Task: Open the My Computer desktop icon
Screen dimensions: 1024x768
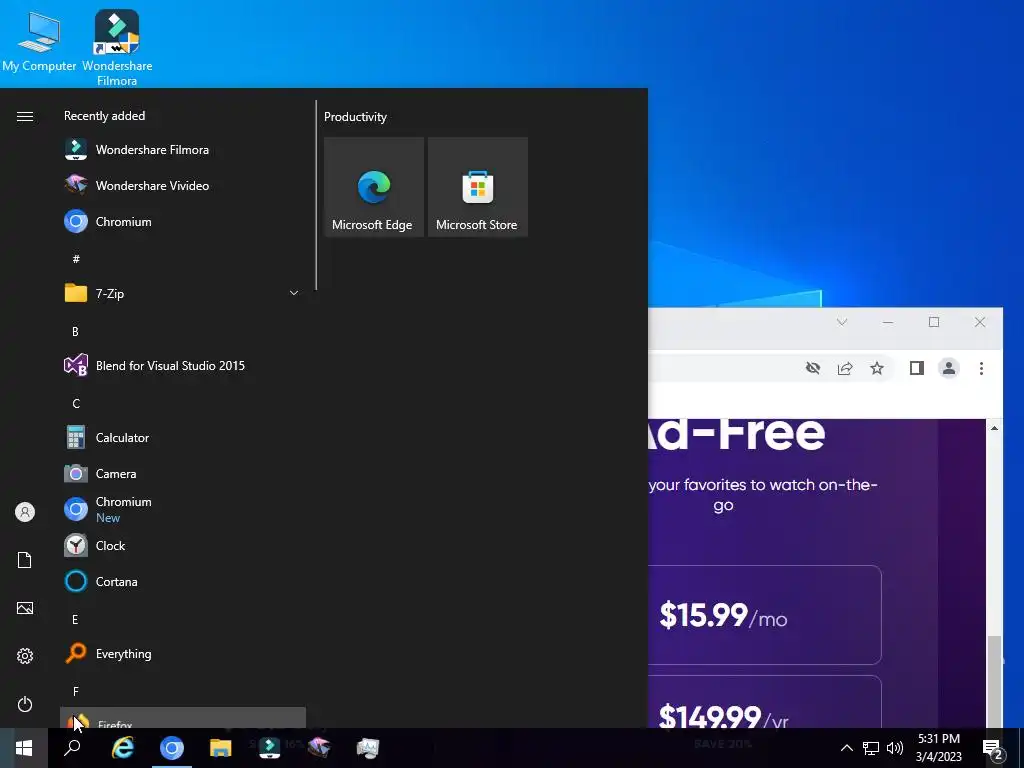Action: [39, 40]
